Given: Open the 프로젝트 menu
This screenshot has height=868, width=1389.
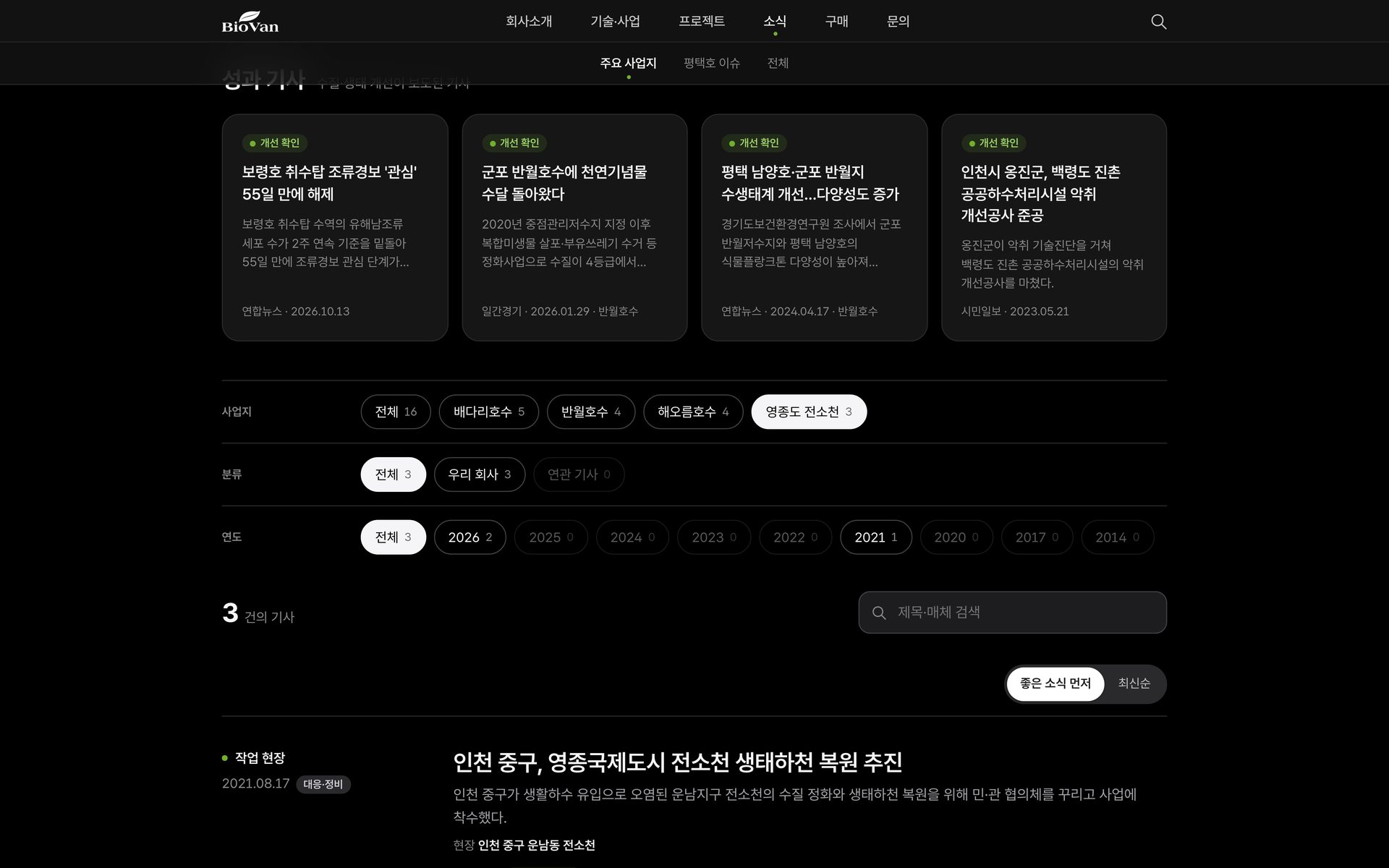Looking at the screenshot, I should pyautogui.click(x=702, y=22).
